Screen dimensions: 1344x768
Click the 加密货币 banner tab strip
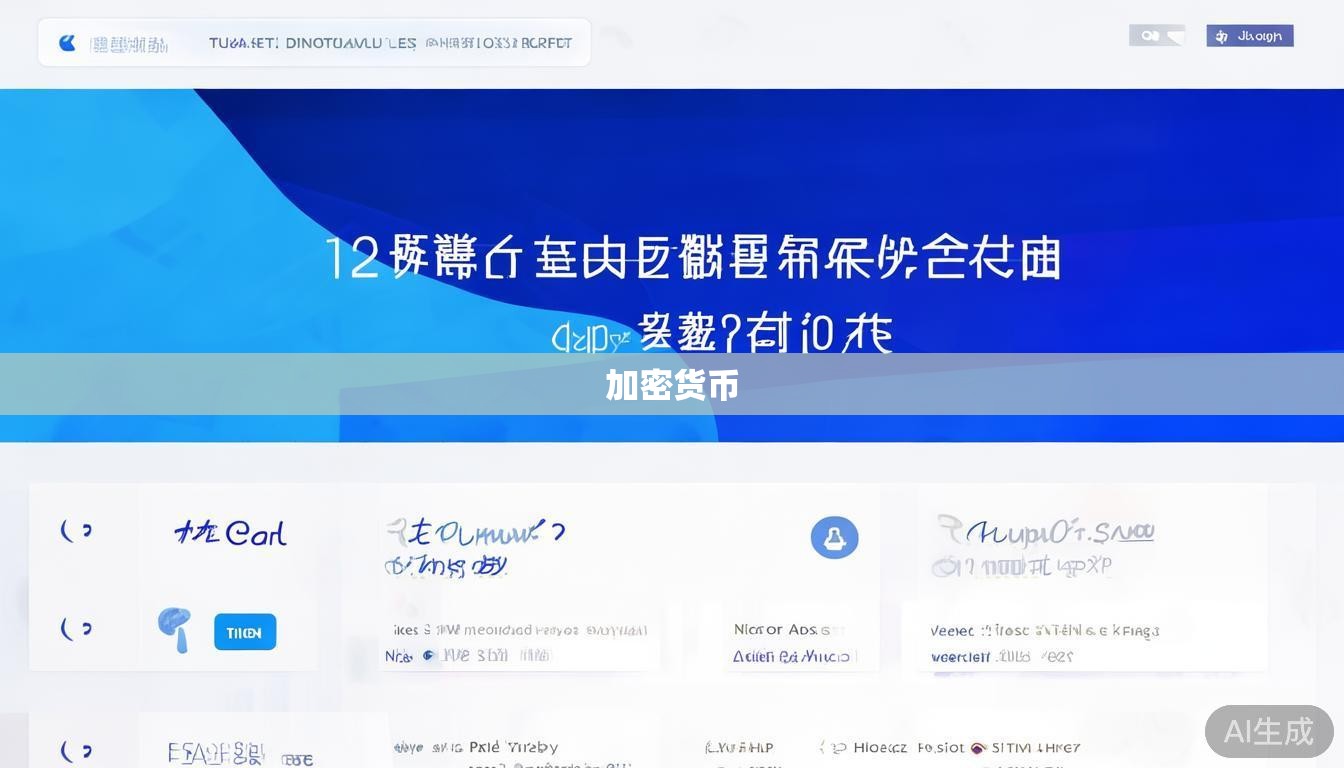[672, 385]
